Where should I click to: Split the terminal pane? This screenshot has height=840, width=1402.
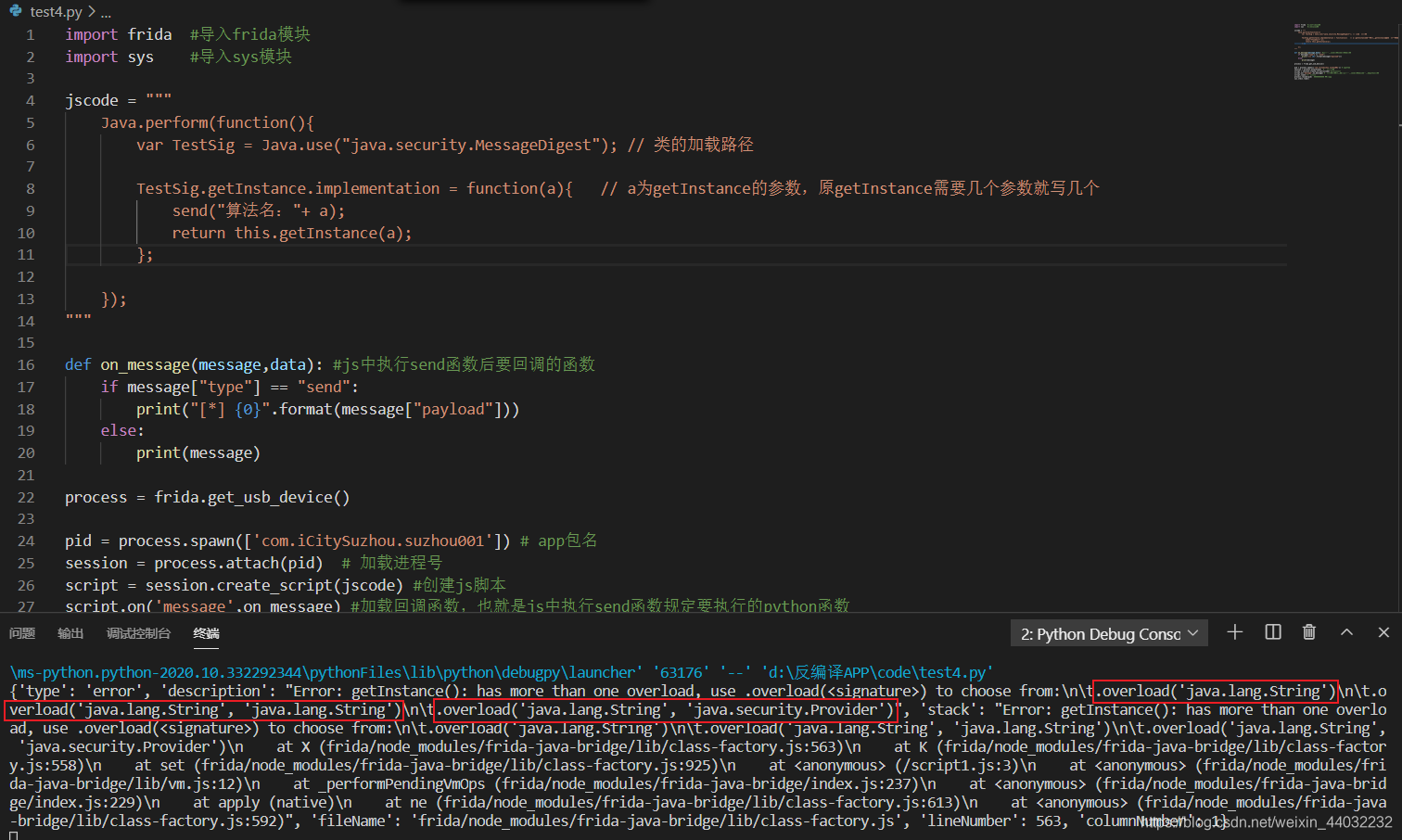pos(1273,632)
